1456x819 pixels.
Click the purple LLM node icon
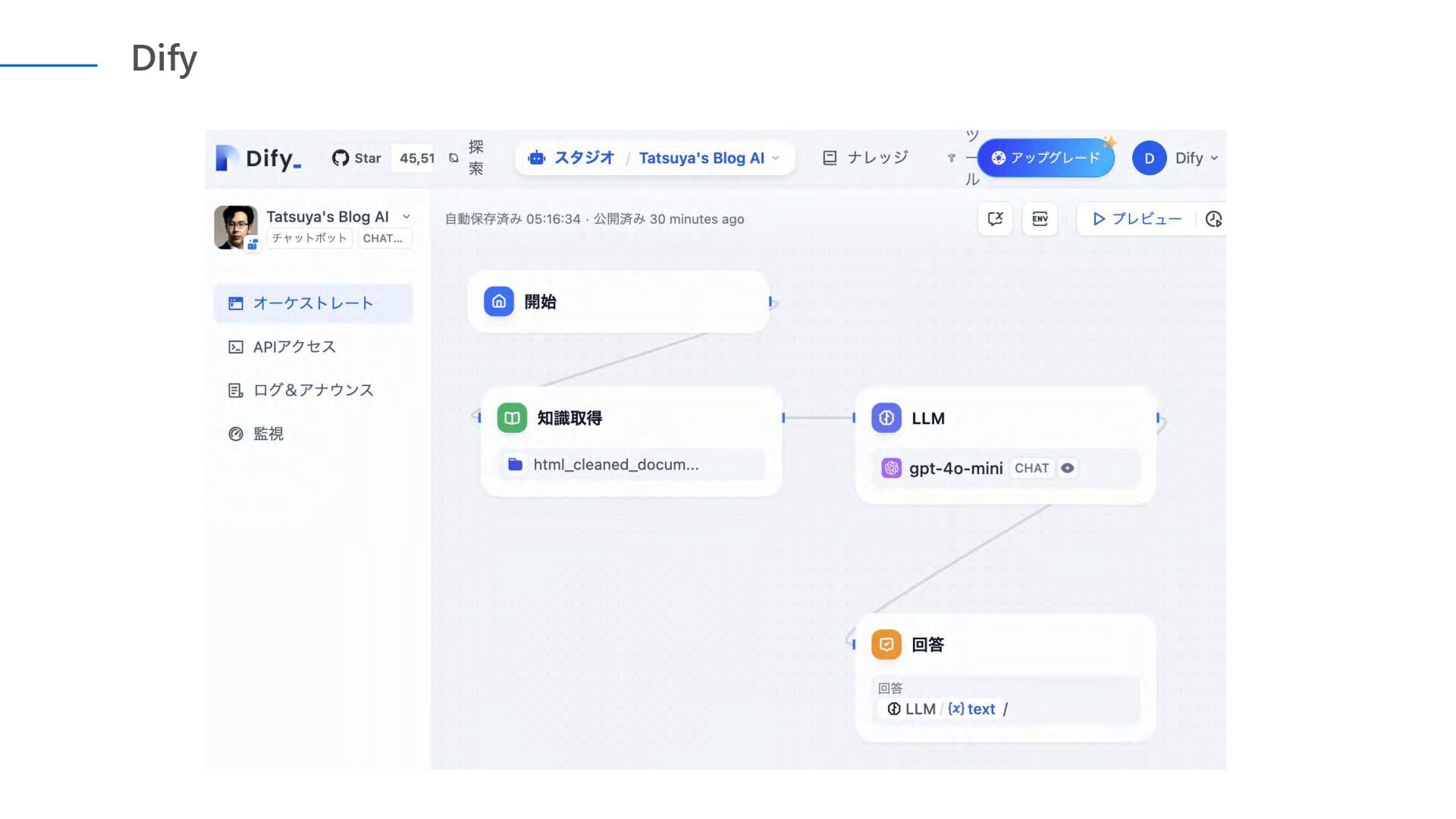(x=886, y=418)
